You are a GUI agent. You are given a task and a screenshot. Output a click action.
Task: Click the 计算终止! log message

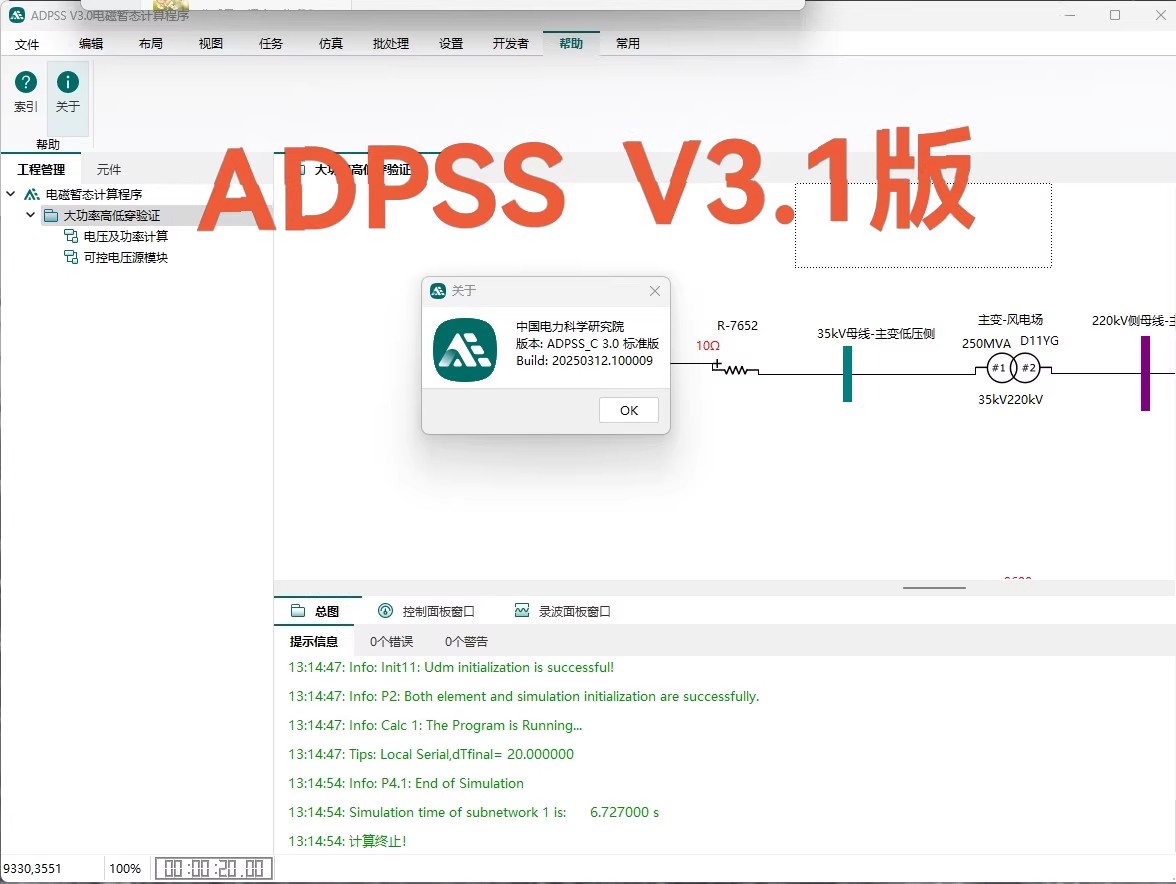coord(347,841)
